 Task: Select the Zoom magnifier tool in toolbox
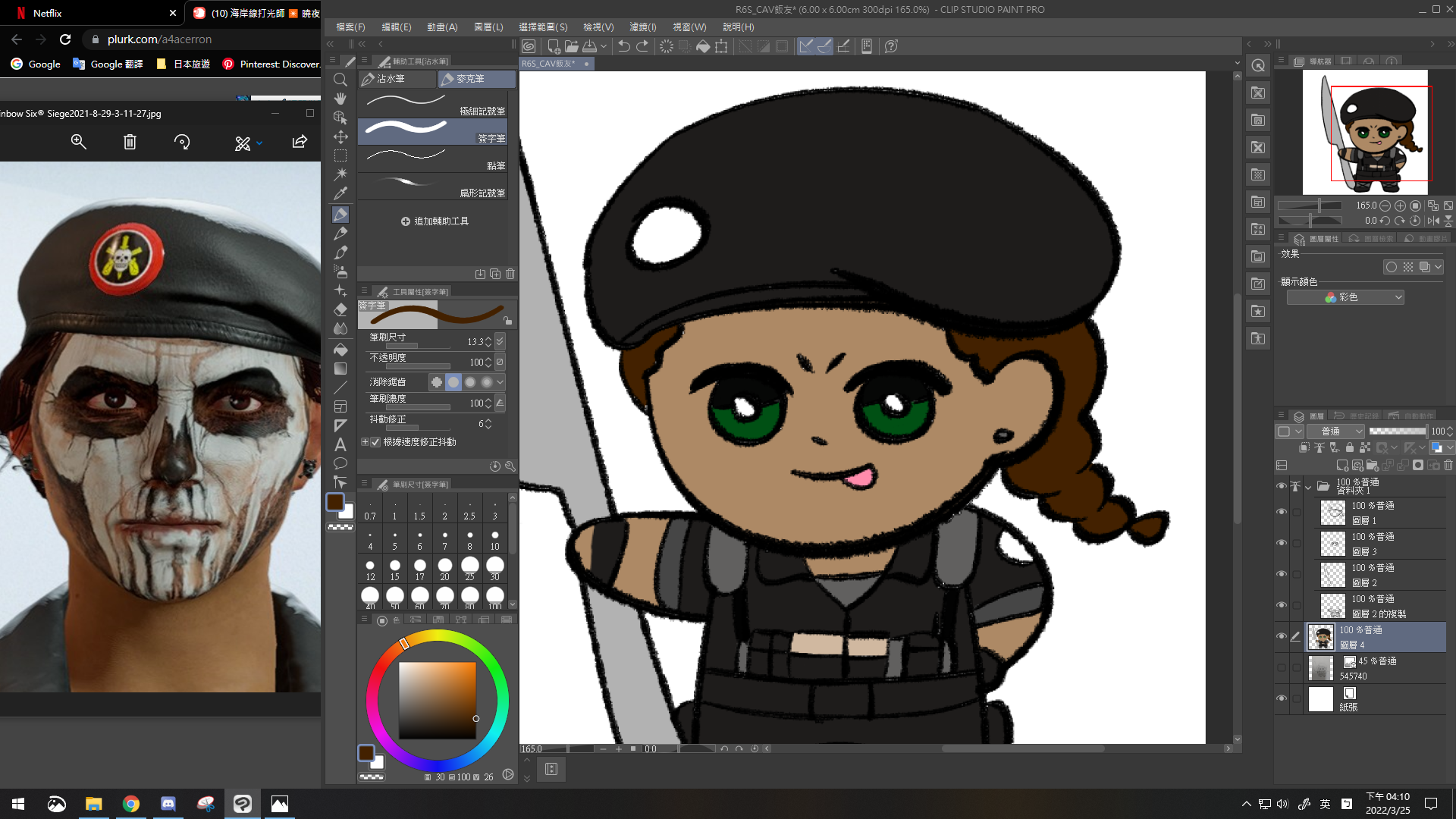340,80
